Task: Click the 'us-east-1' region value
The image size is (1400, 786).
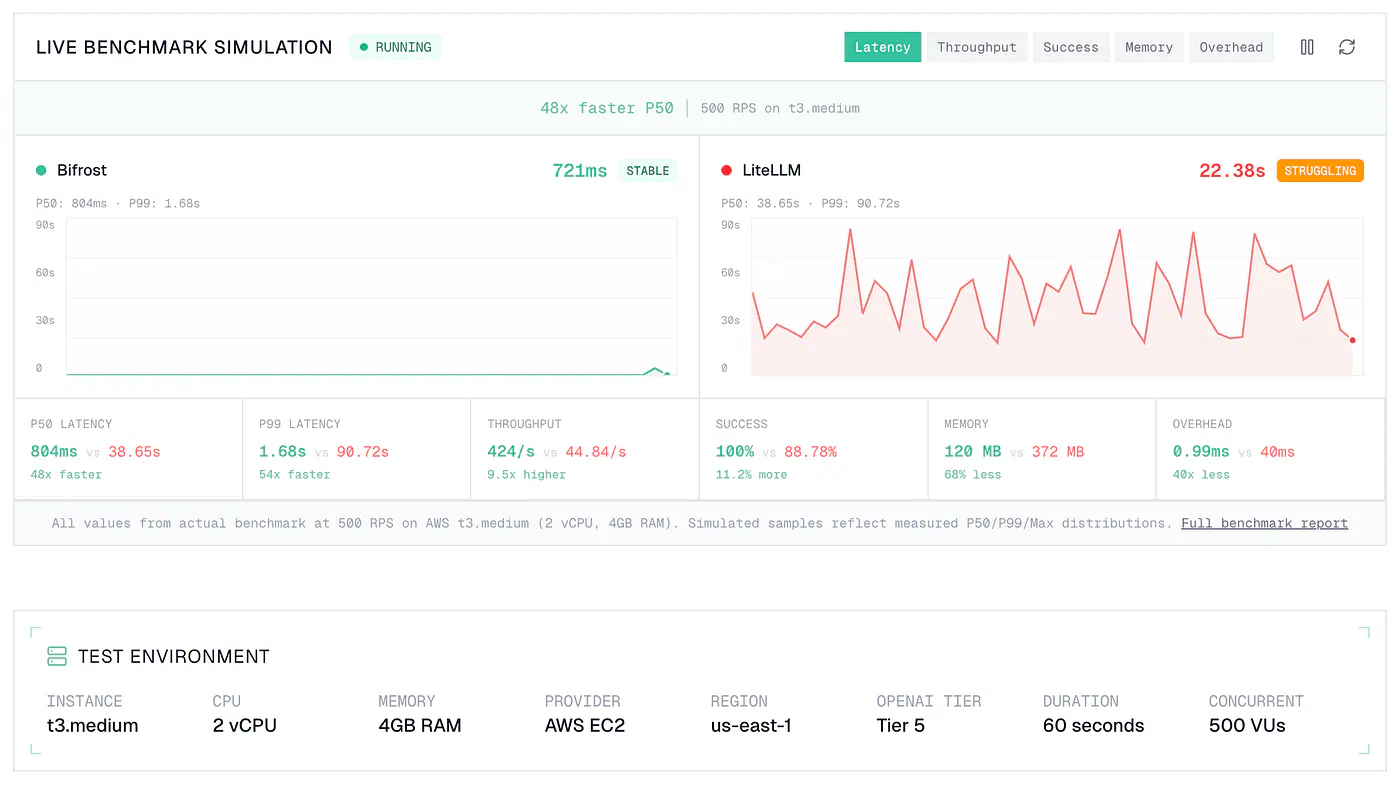Action: 751,726
